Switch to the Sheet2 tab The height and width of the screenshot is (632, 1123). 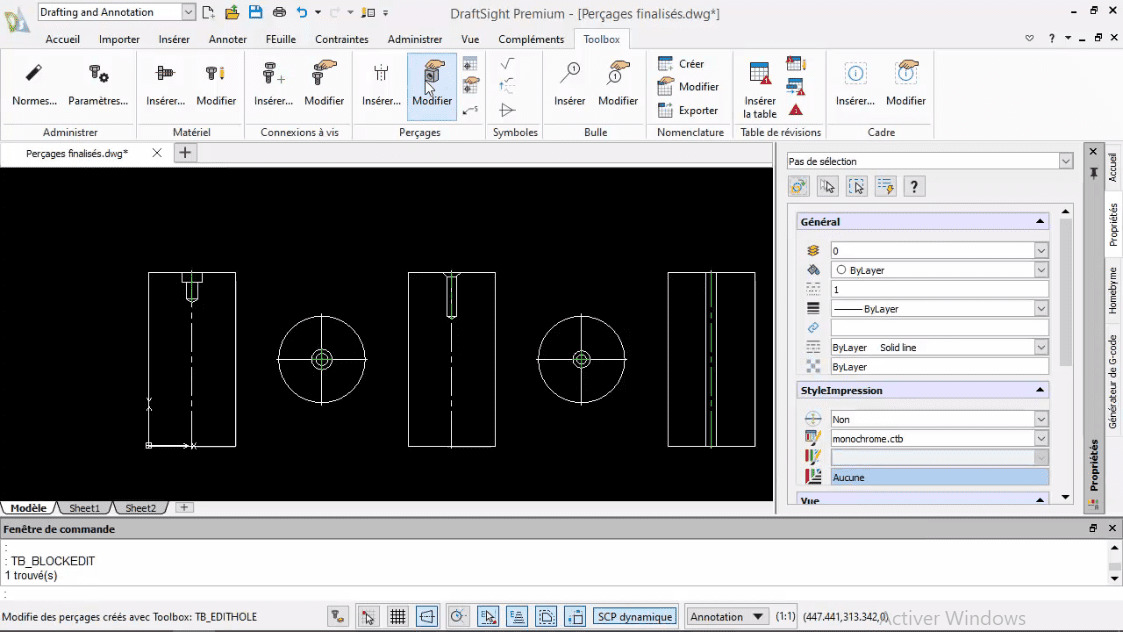(140, 508)
